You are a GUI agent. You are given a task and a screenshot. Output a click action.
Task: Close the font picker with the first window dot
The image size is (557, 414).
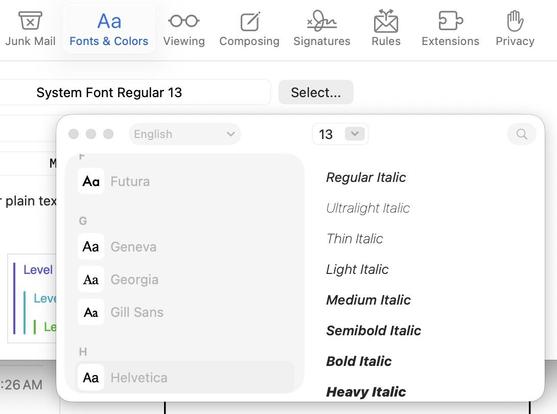coord(74,134)
